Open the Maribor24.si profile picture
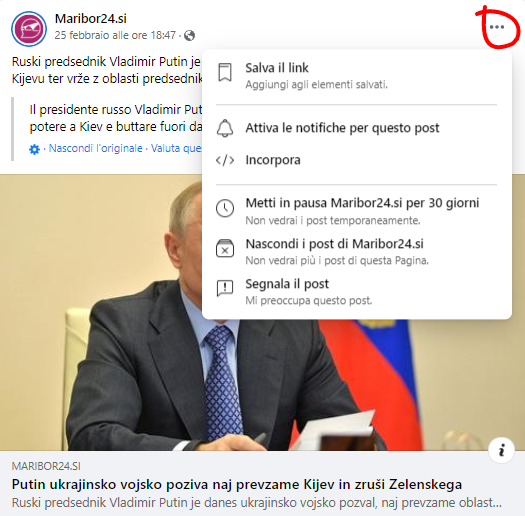Screen dimensions: 525x516 (x=29, y=29)
